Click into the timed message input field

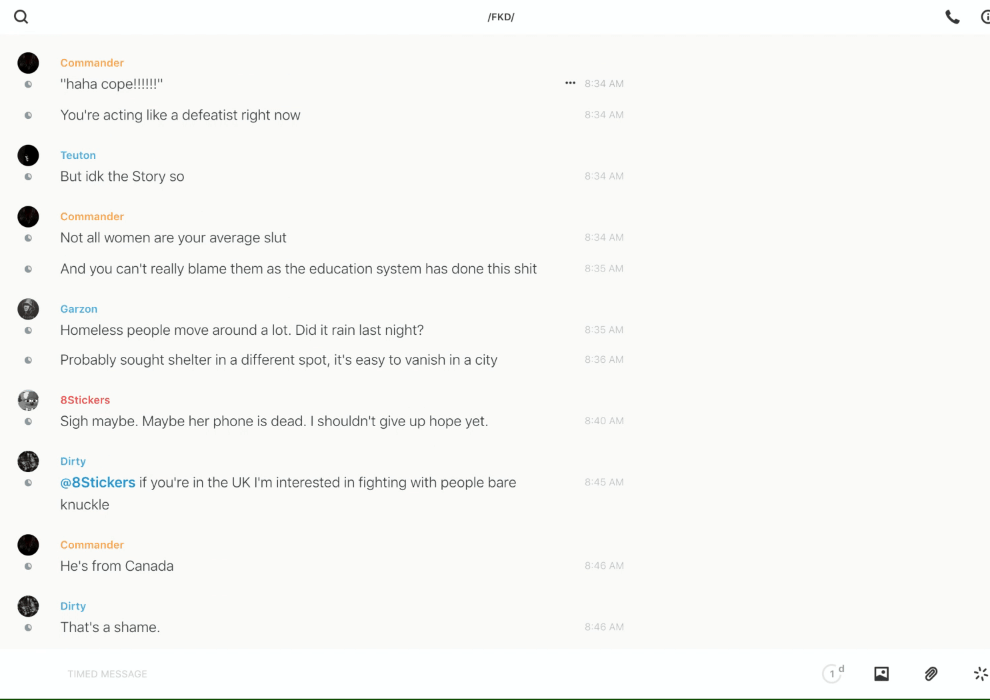[x=400, y=674]
